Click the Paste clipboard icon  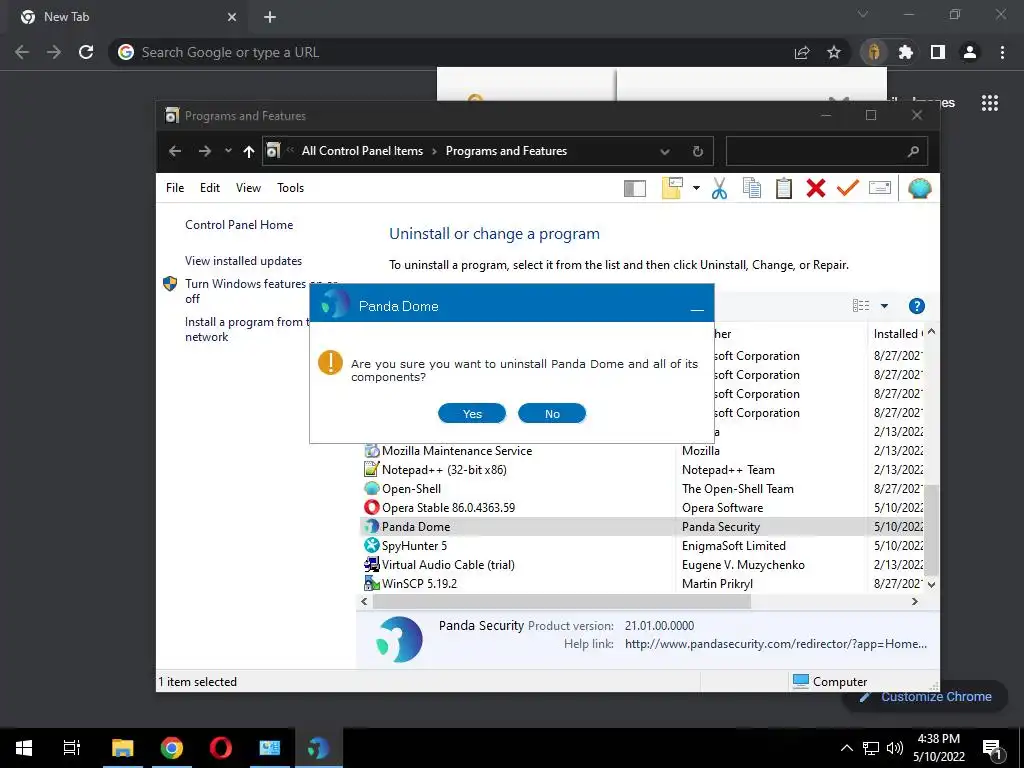(x=783, y=188)
